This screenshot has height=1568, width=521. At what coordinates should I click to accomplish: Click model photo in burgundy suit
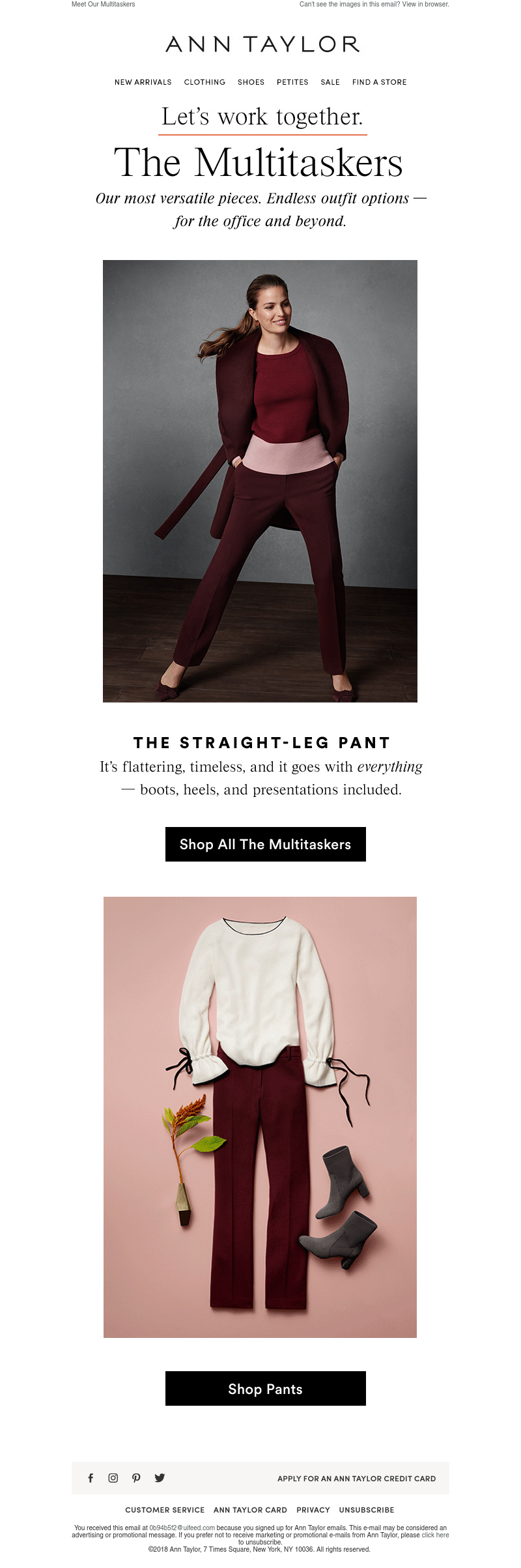point(260,481)
